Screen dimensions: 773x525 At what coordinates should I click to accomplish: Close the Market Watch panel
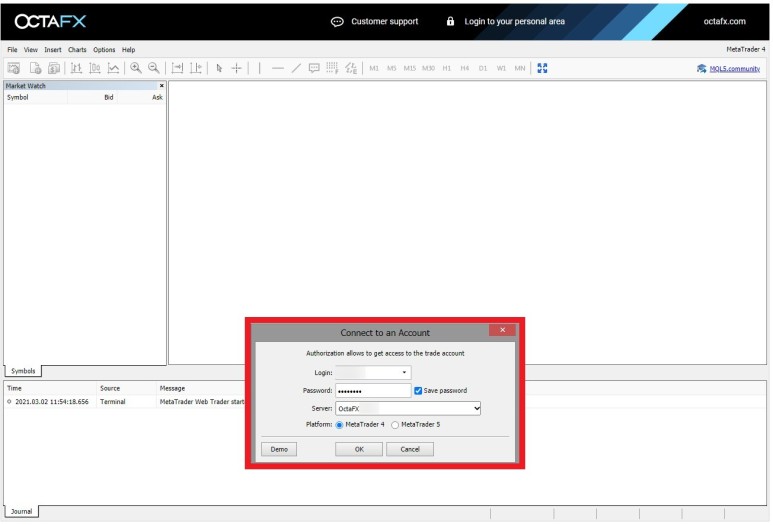click(162, 86)
